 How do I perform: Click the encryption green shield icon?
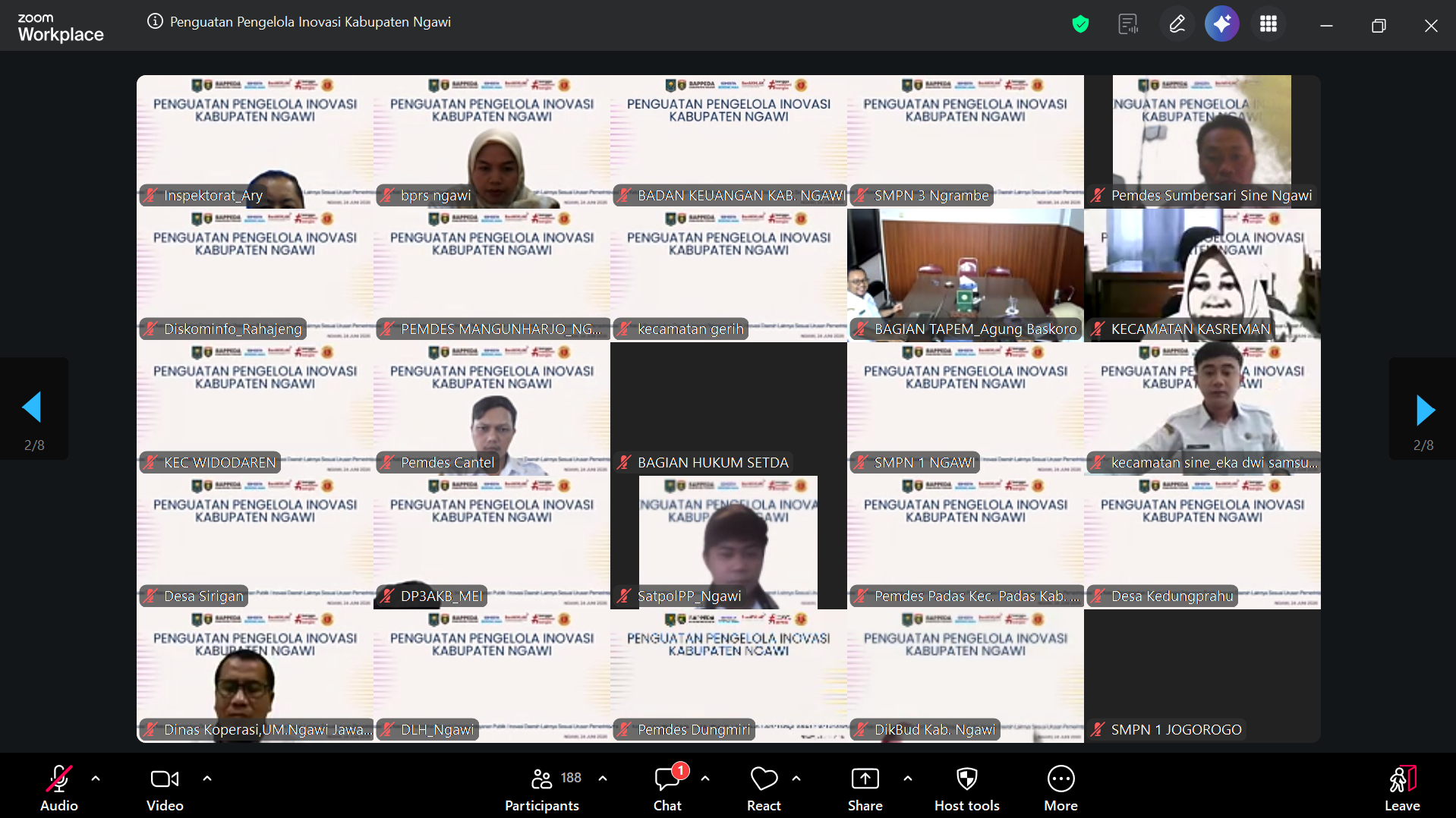[x=1080, y=24]
